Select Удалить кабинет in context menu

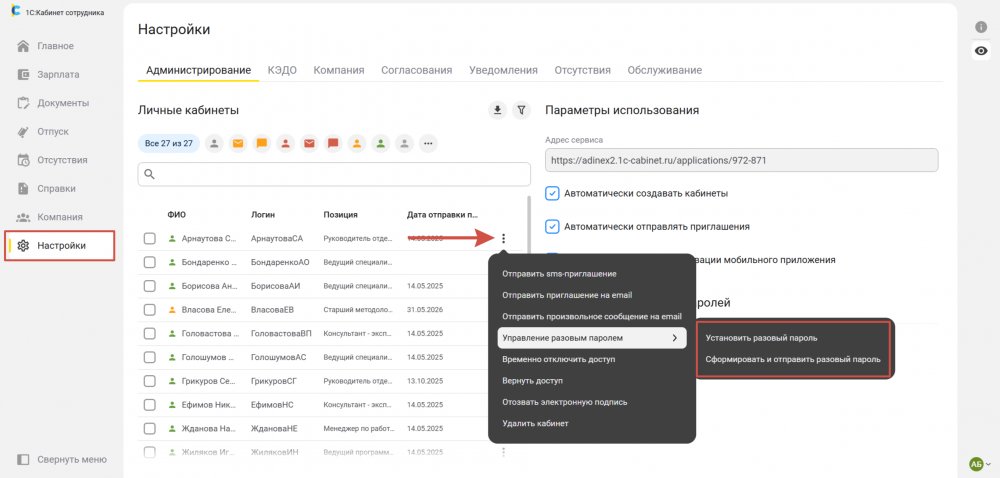(535, 423)
